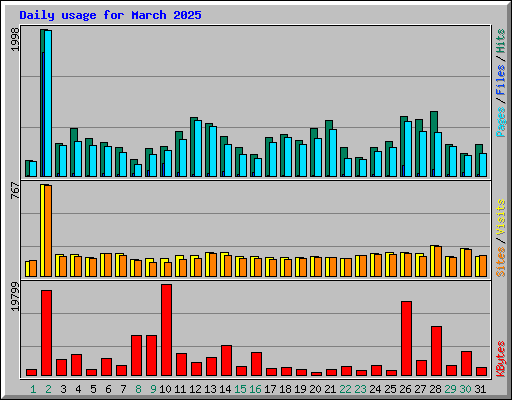The width and height of the screenshot is (512, 400).
Task: Click day label 8 on the axis
Action: pos(138,389)
